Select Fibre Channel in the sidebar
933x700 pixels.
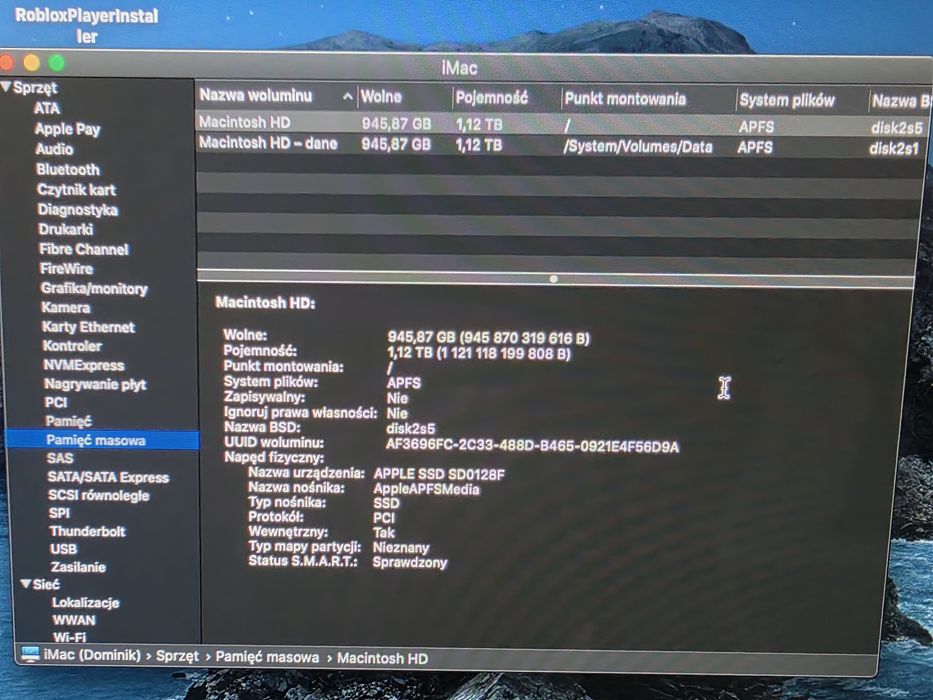pos(84,249)
